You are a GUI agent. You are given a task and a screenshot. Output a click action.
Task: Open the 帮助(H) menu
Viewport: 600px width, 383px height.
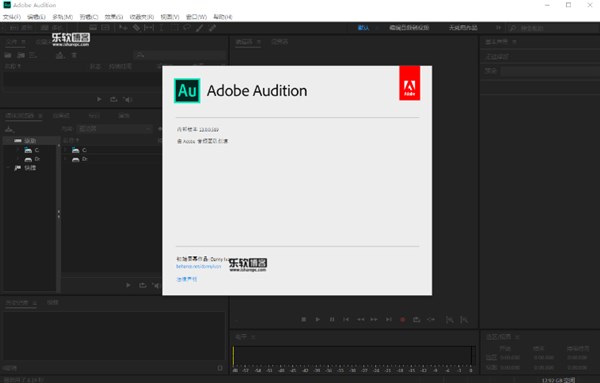coord(223,17)
